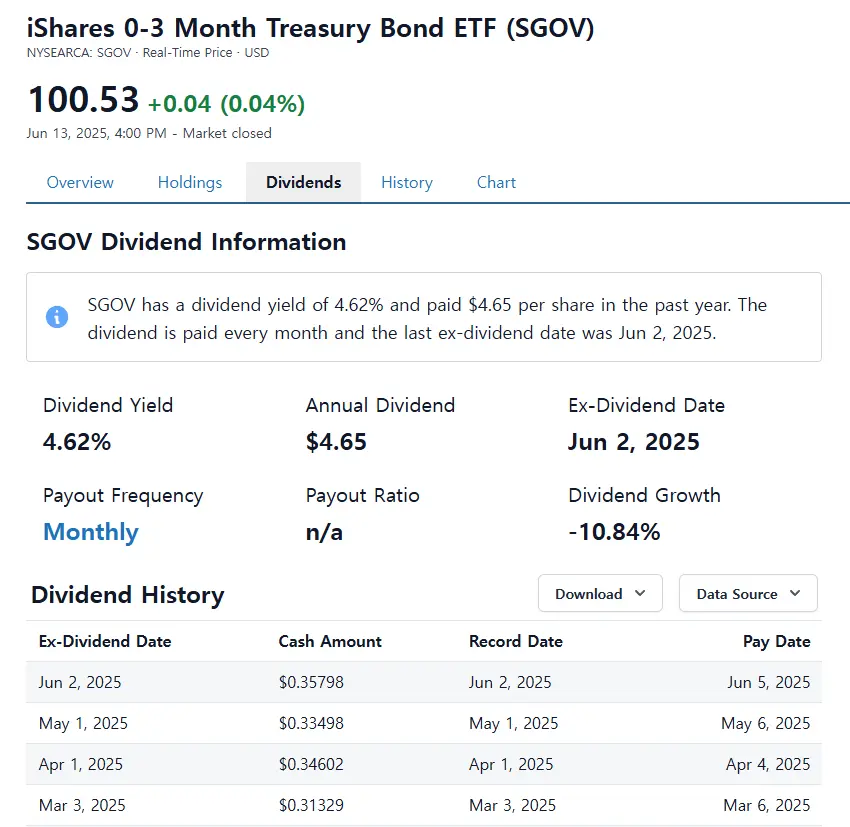The width and height of the screenshot is (850, 827).
Task: Go to the History tab
Action: click(x=407, y=183)
